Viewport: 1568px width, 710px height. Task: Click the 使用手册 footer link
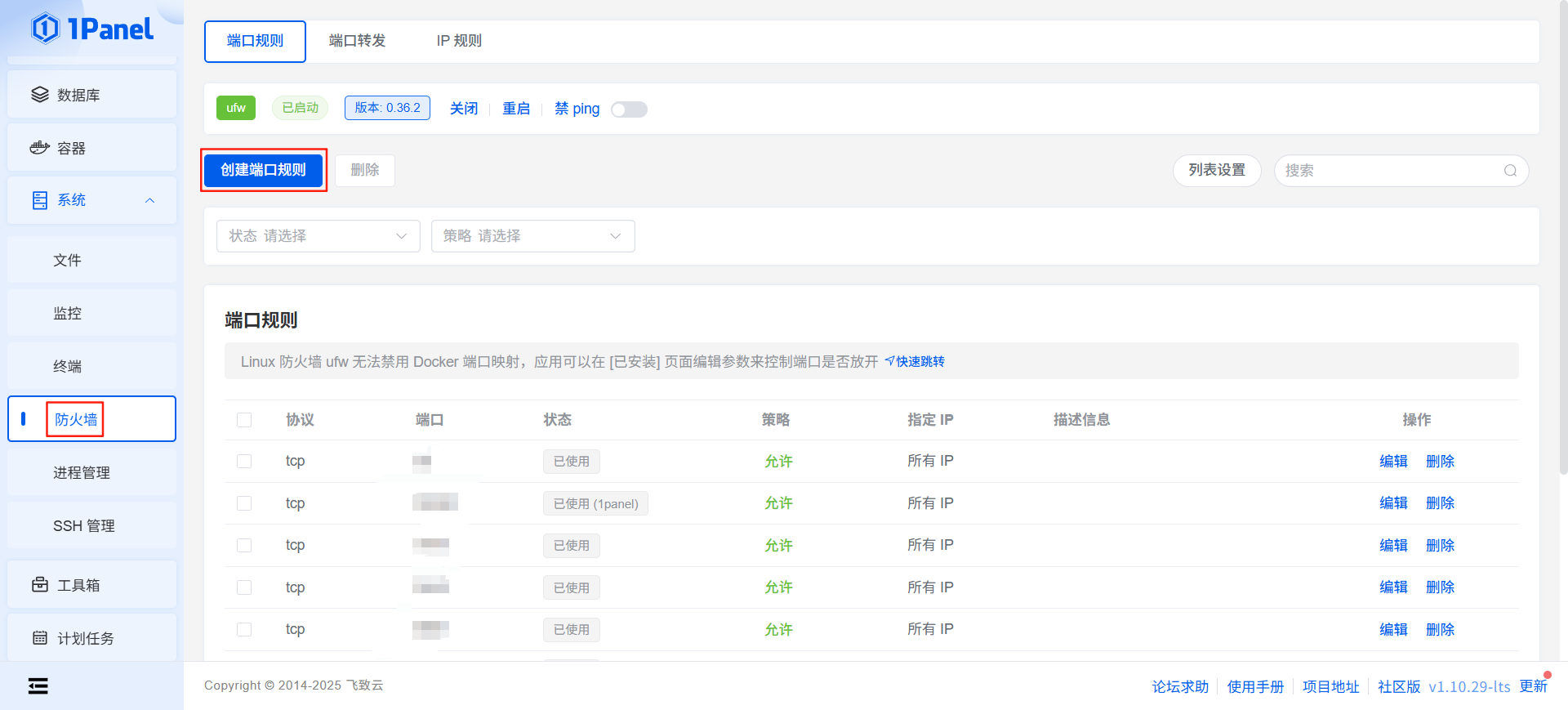click(1255, 686)
